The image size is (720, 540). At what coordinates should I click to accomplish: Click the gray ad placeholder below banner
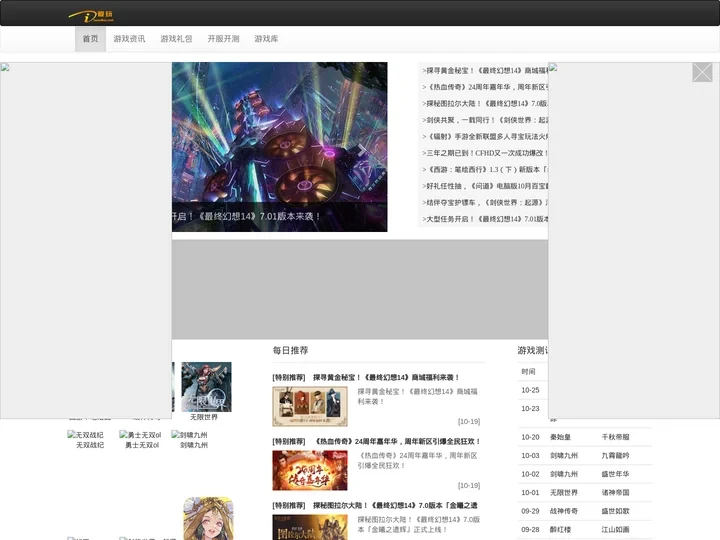click(x=360, y=289)
